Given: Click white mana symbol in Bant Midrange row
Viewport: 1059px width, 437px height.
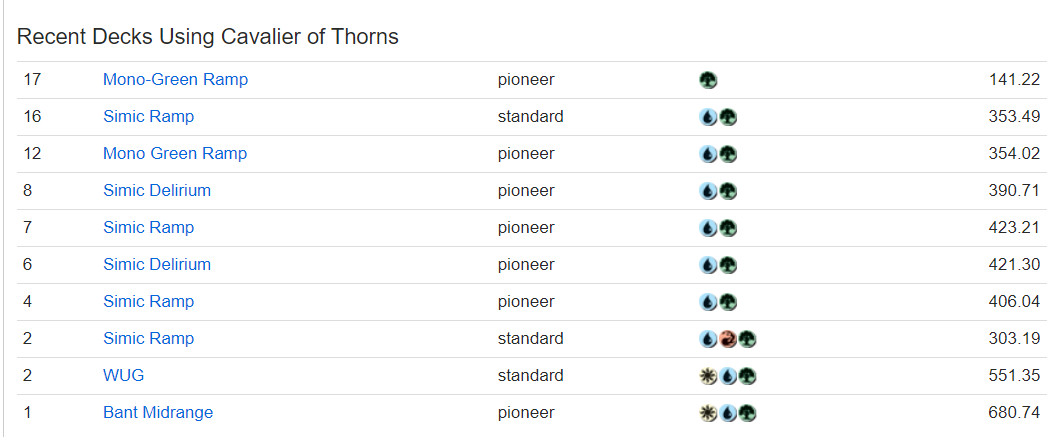Looking at the screenshot, I should click(708, 413).
